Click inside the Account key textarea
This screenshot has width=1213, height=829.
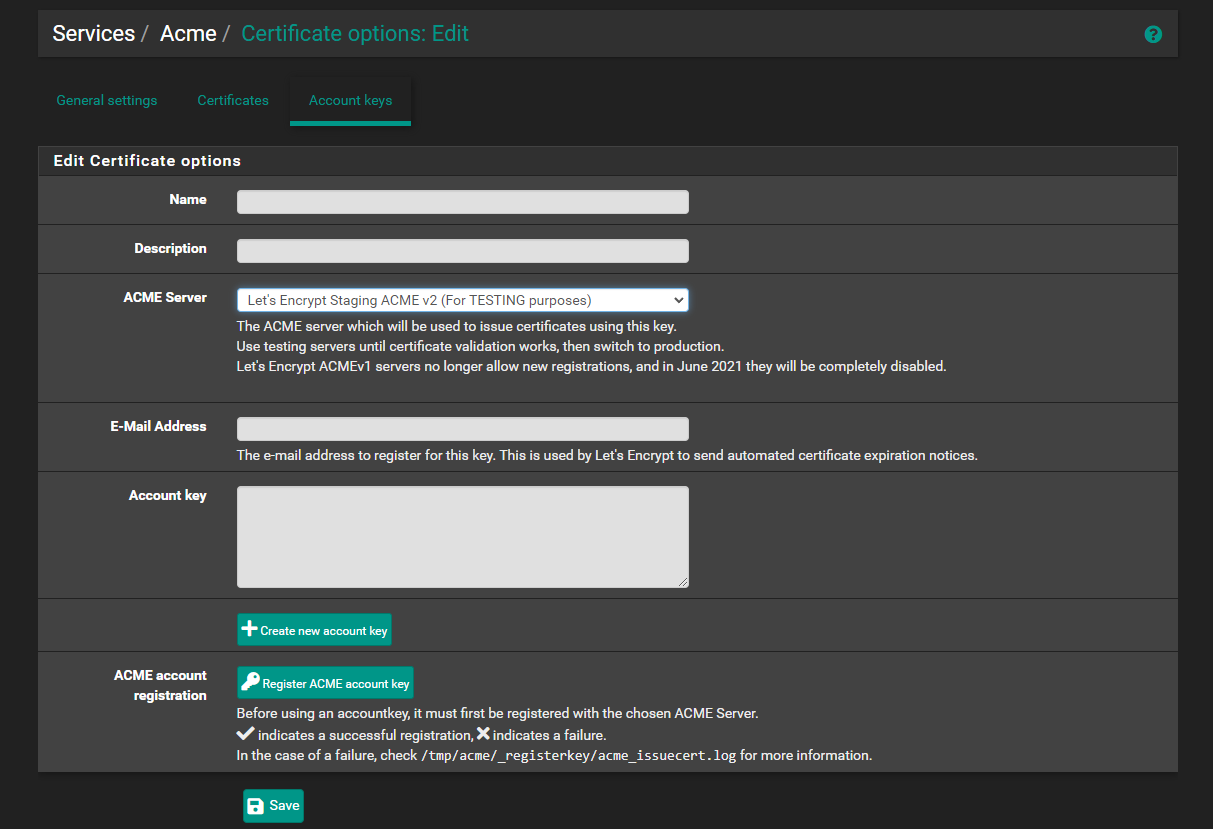(462, 536)
